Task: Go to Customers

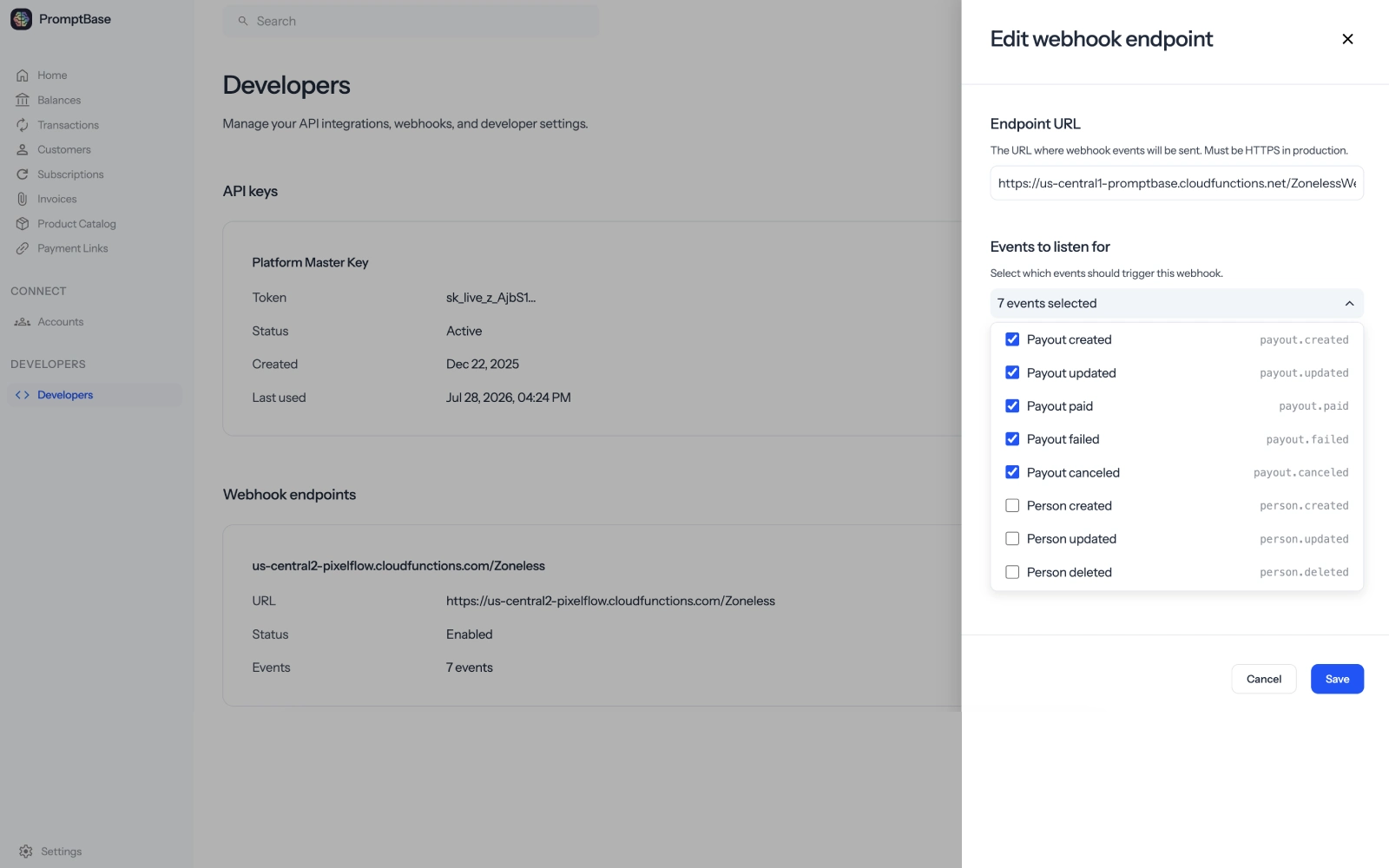Action: pos(64,149)
